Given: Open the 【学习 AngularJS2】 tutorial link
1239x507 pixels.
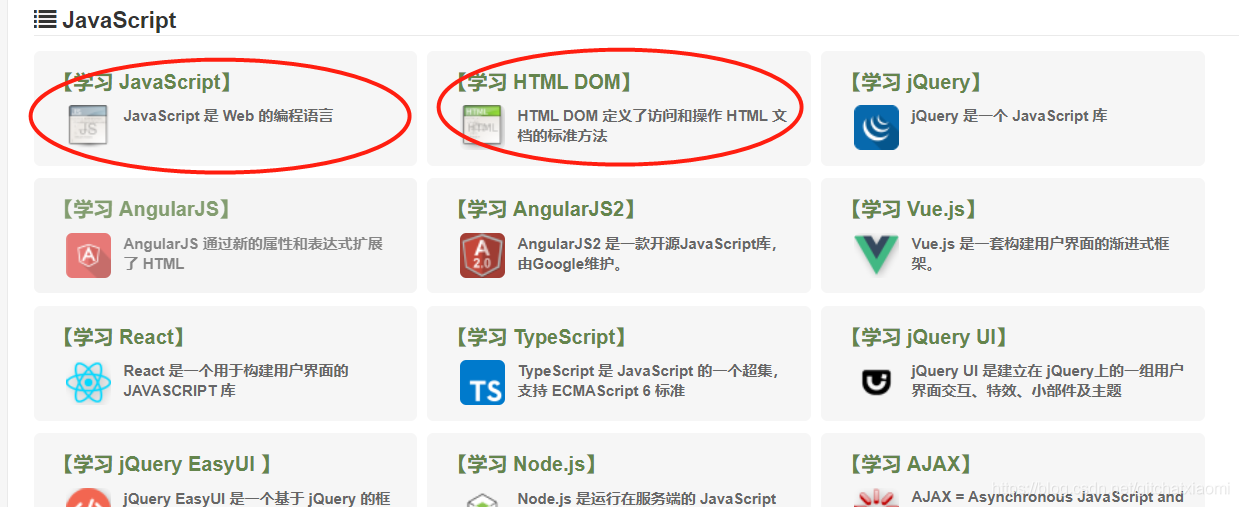Looking at the screenshot, I should [548, 209].
